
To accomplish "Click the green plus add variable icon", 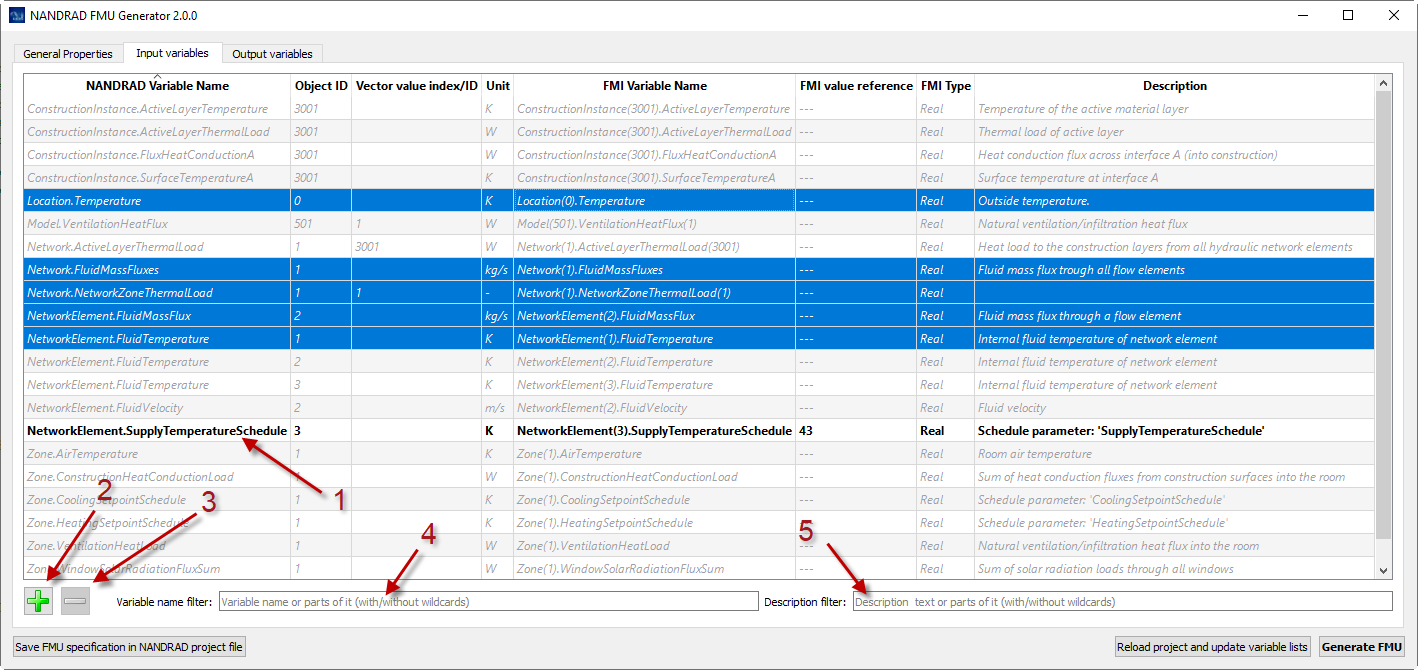I will (x=39, y=601).
